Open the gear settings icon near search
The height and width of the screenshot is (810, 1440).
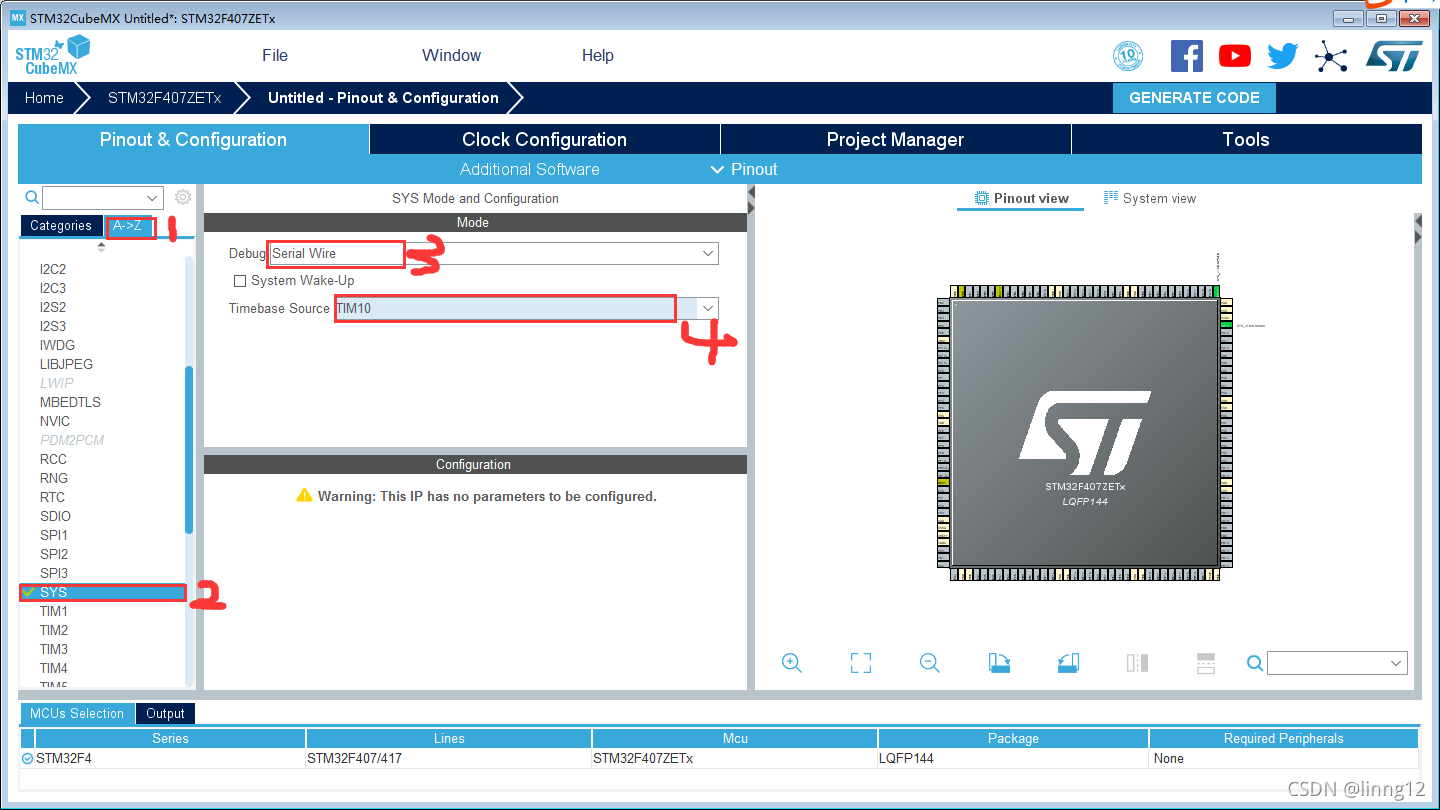[183, 198]
